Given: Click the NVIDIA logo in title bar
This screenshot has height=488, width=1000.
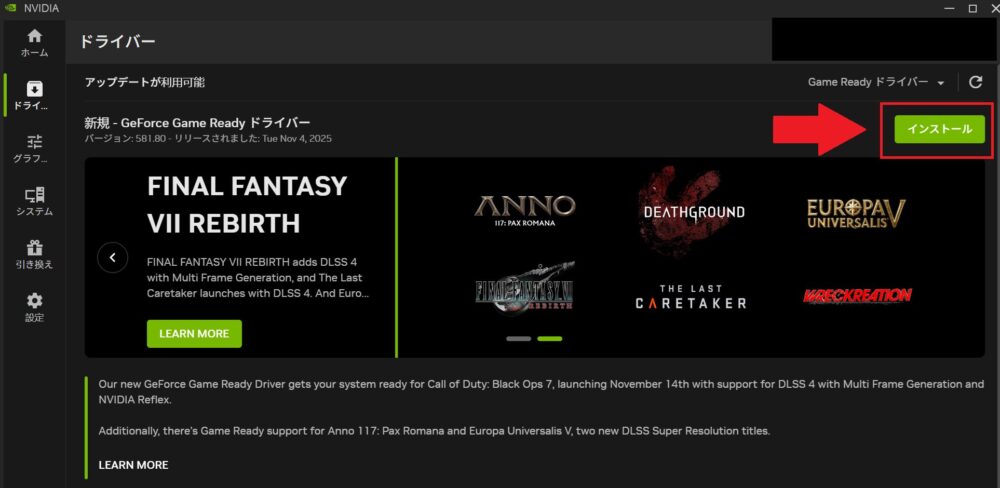Looking at the screenshot, I should click(x=11, y=8).
